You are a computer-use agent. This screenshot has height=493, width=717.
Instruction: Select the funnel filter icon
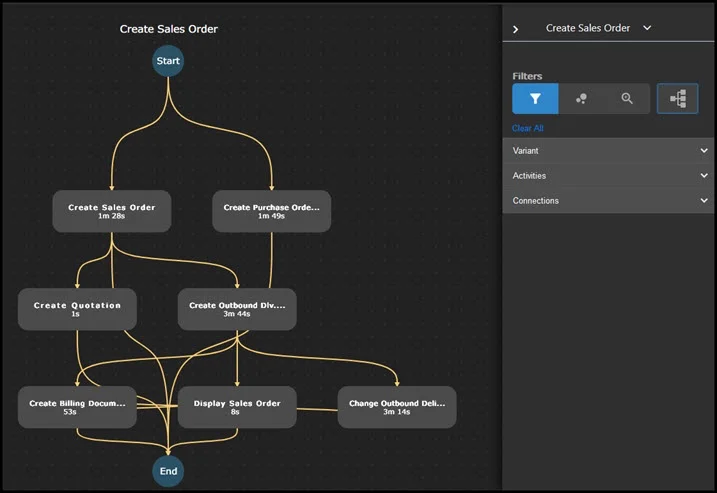pos(535,99)
